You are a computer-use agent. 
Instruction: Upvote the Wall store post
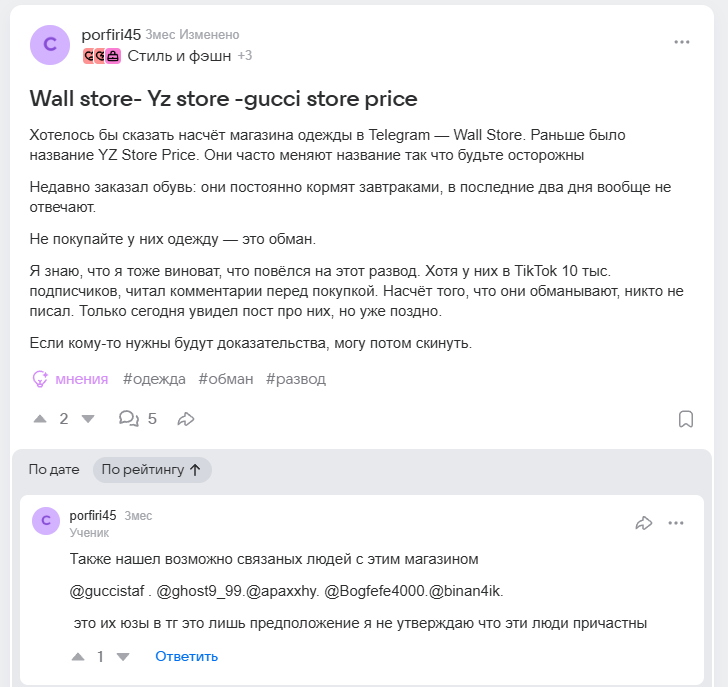click(40, 419)
